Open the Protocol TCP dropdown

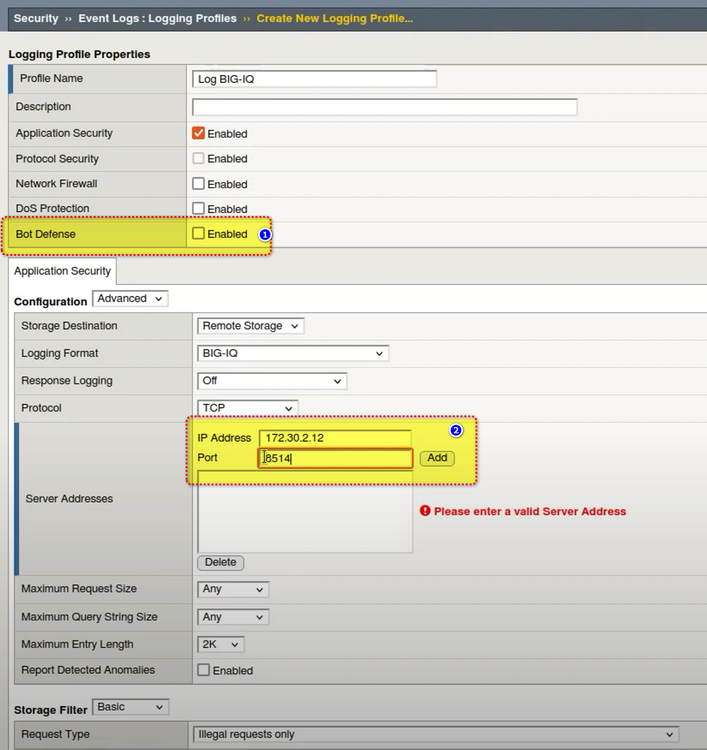pos(248,408)
